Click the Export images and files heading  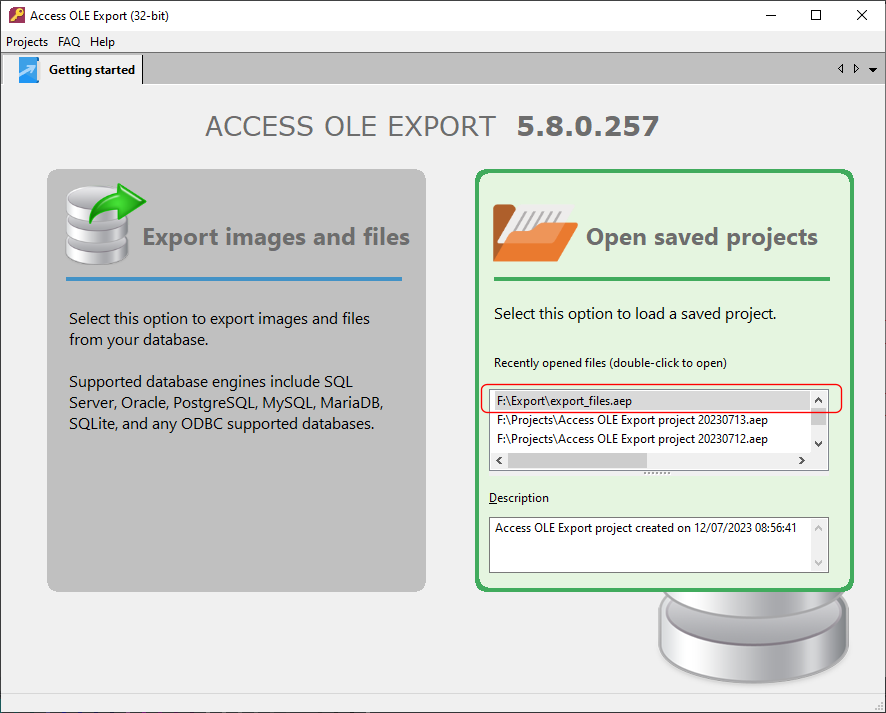point(276,237)
